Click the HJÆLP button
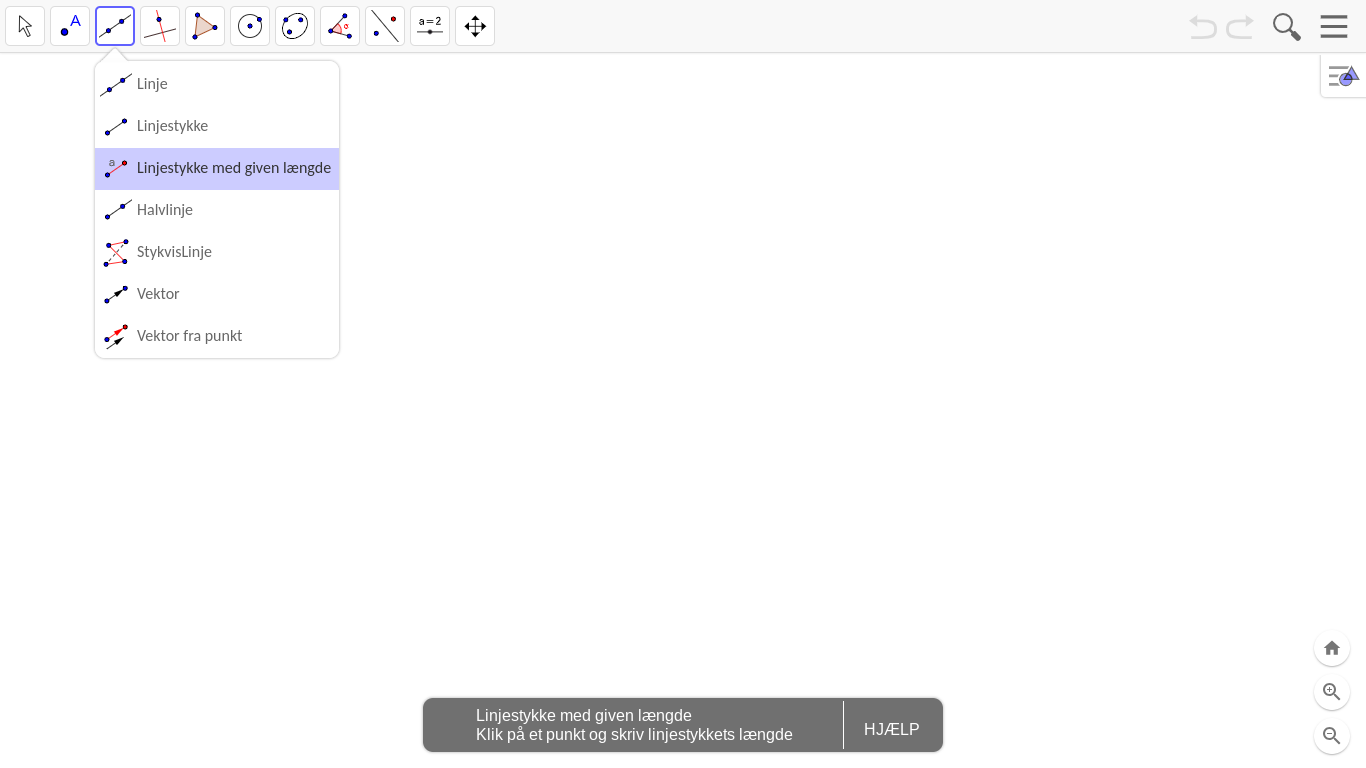Viewport: 1366px width, 768px height. (x=891, y=729)
